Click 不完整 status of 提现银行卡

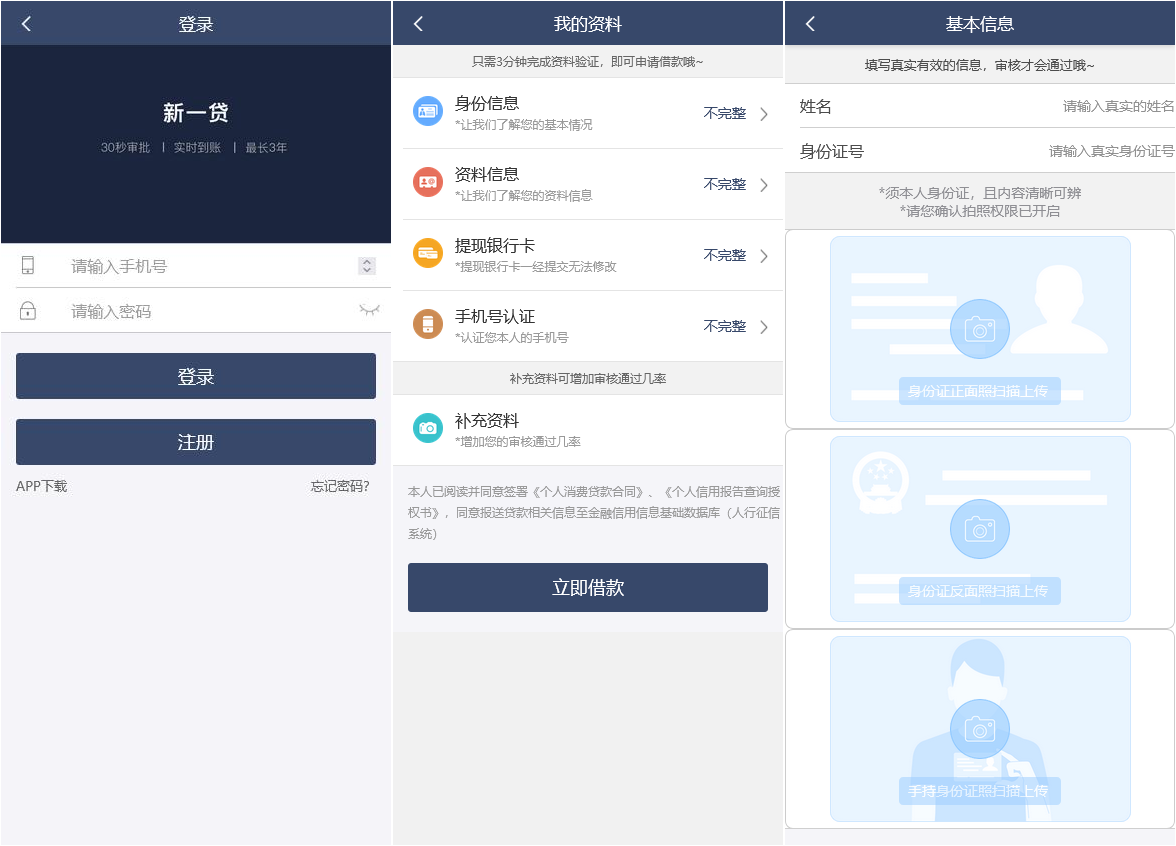[724, 256]
